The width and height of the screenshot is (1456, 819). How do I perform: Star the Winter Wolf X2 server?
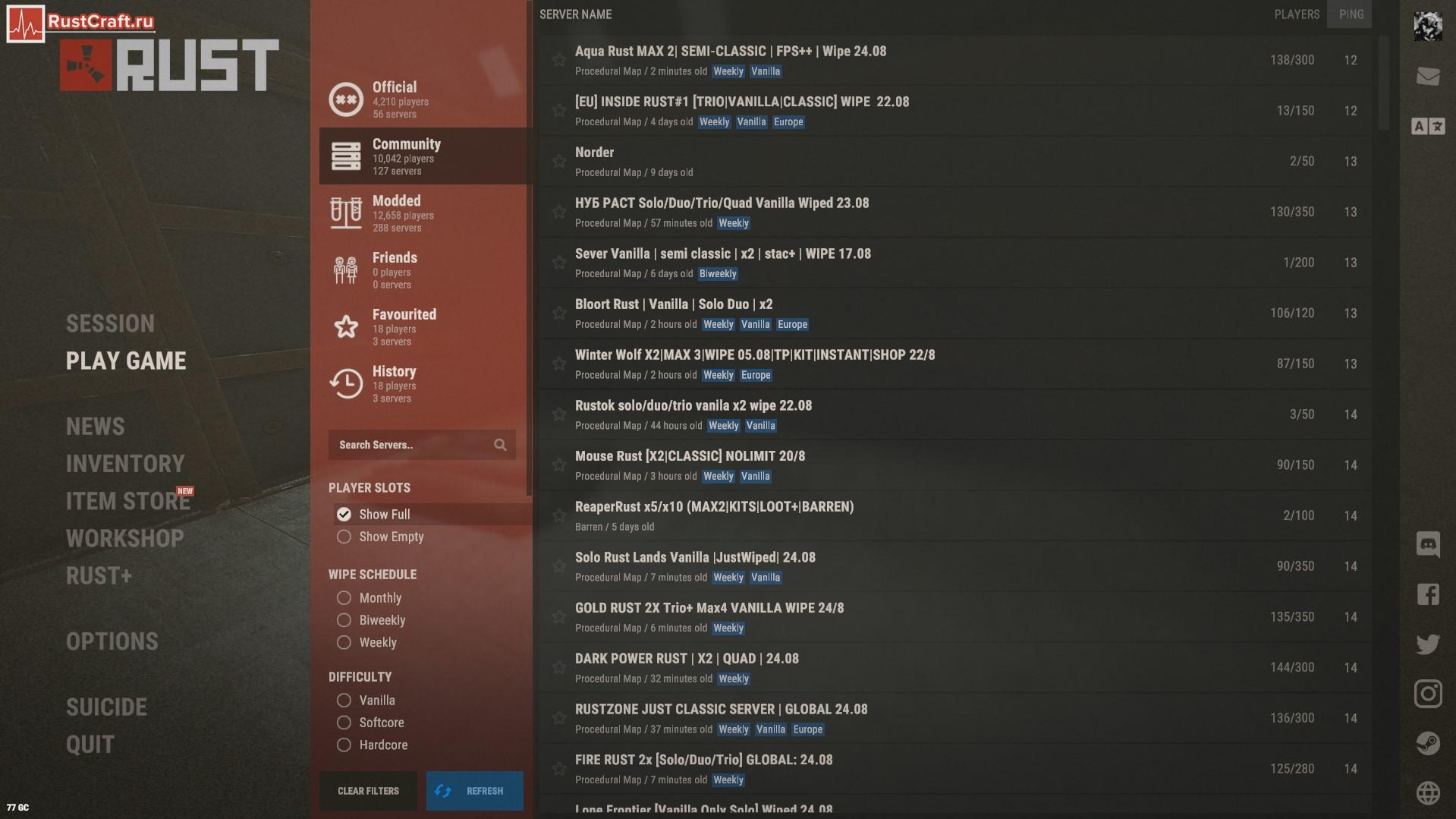[559, 364]
